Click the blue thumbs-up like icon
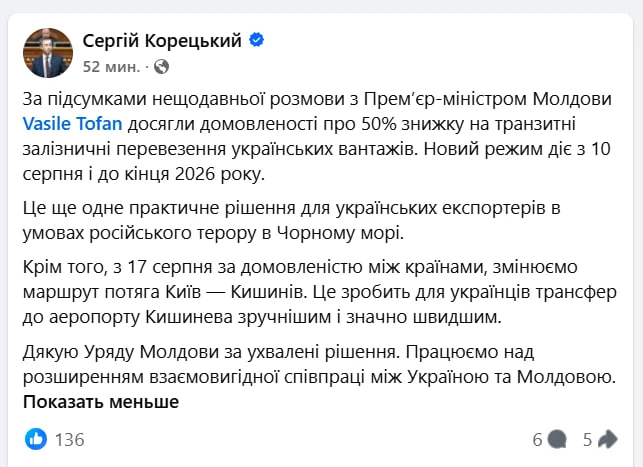Image resolution: width=643 pixels, height=467 pixels. [x=36, y=439]
